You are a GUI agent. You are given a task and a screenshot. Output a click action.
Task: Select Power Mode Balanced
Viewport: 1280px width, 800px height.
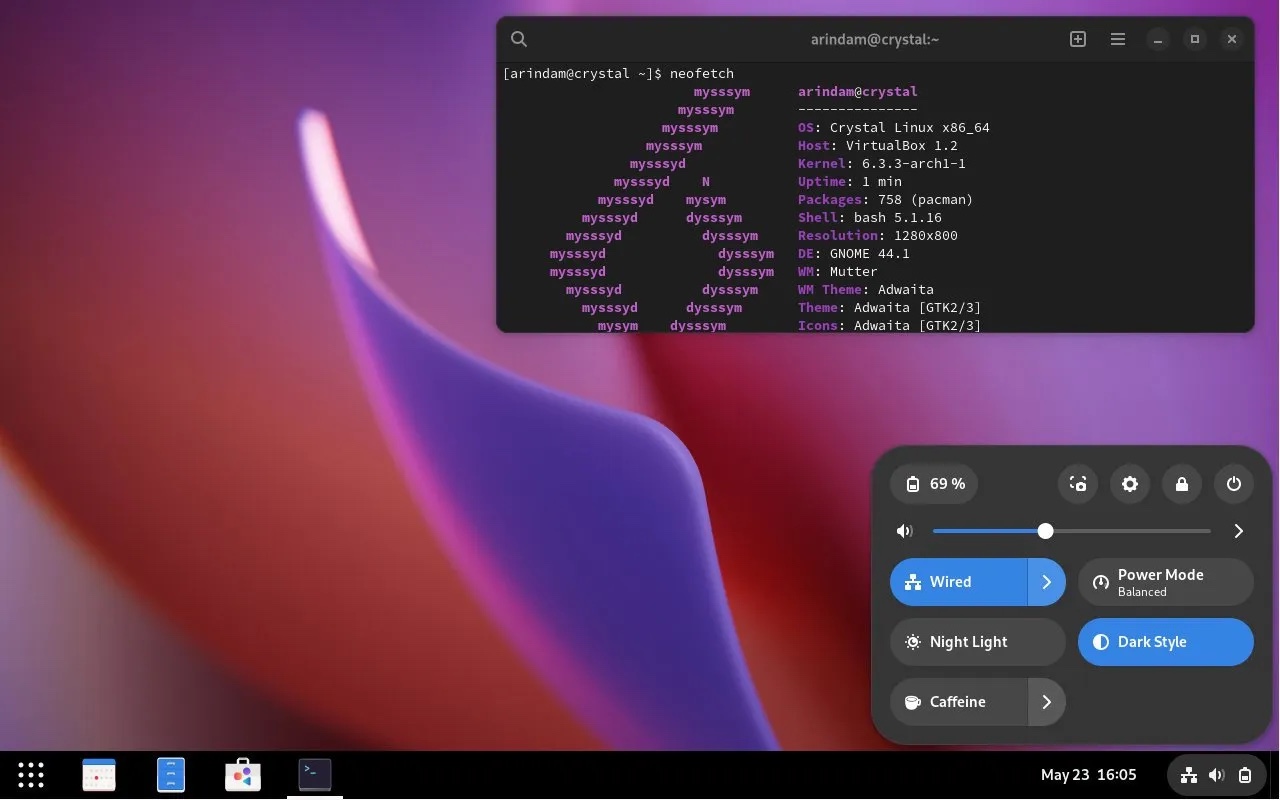click(1165, 582)
